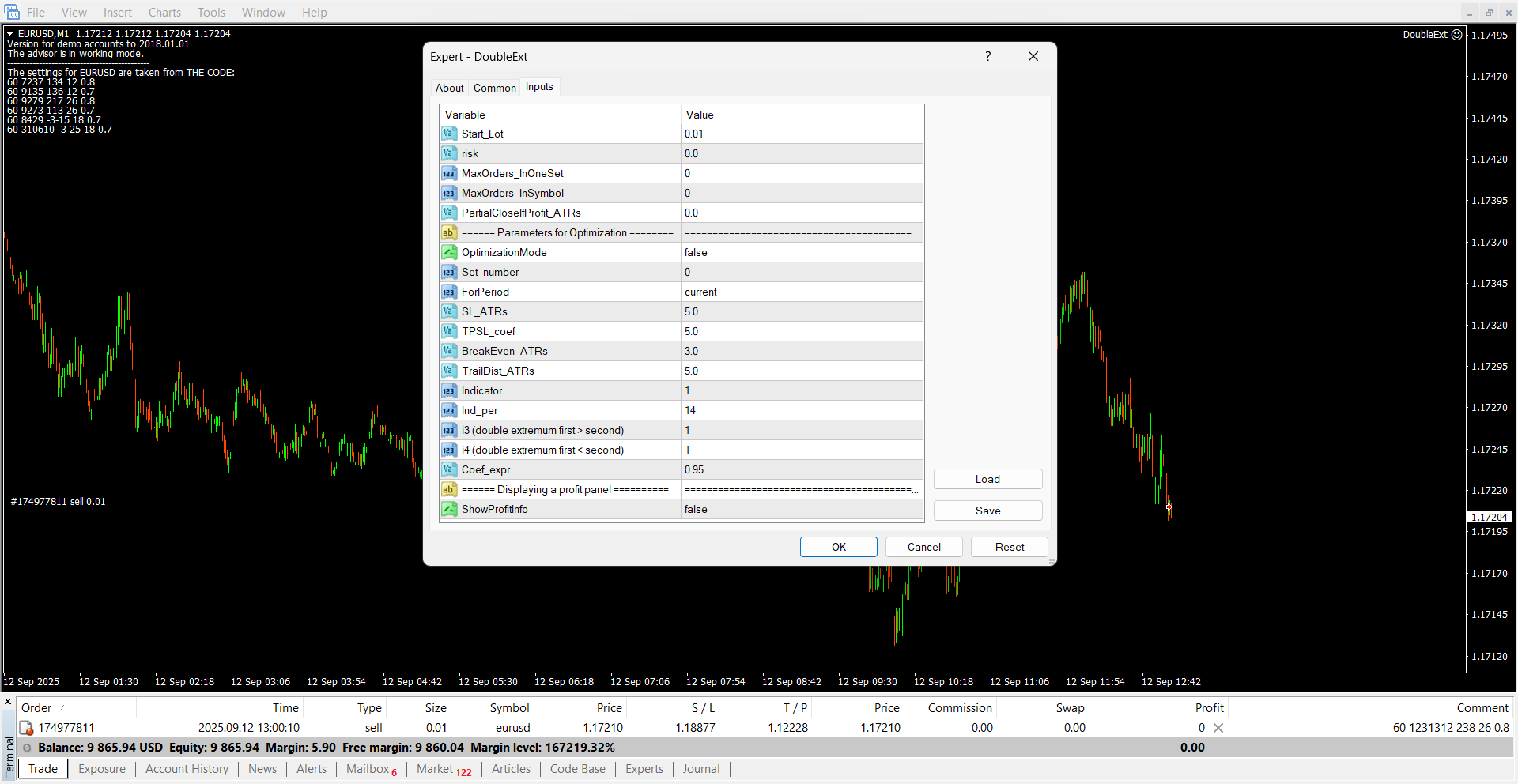
Task: Switch to the Common tab
Action: tap(494, 88)
